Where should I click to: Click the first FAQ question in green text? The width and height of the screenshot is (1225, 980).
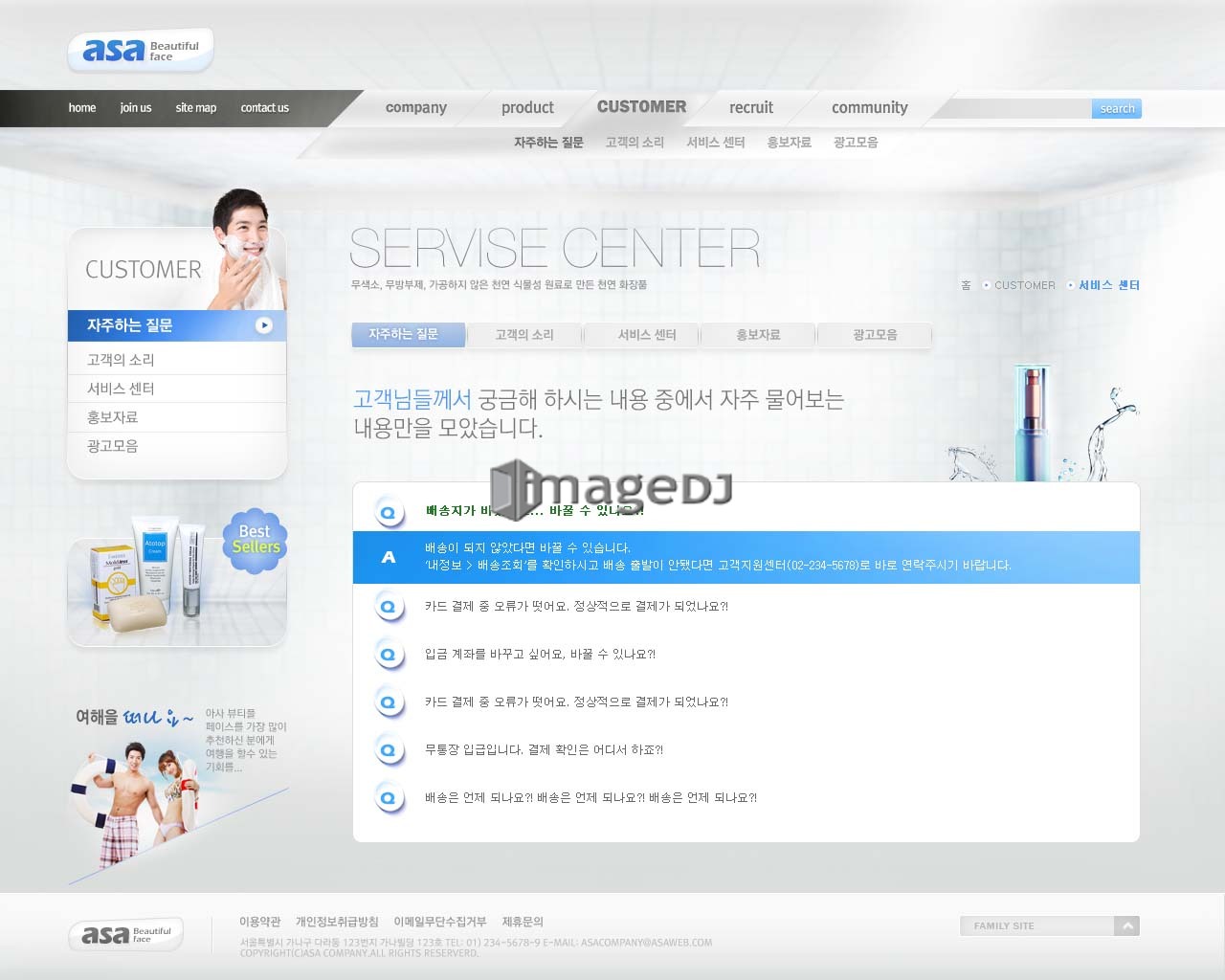535,511
